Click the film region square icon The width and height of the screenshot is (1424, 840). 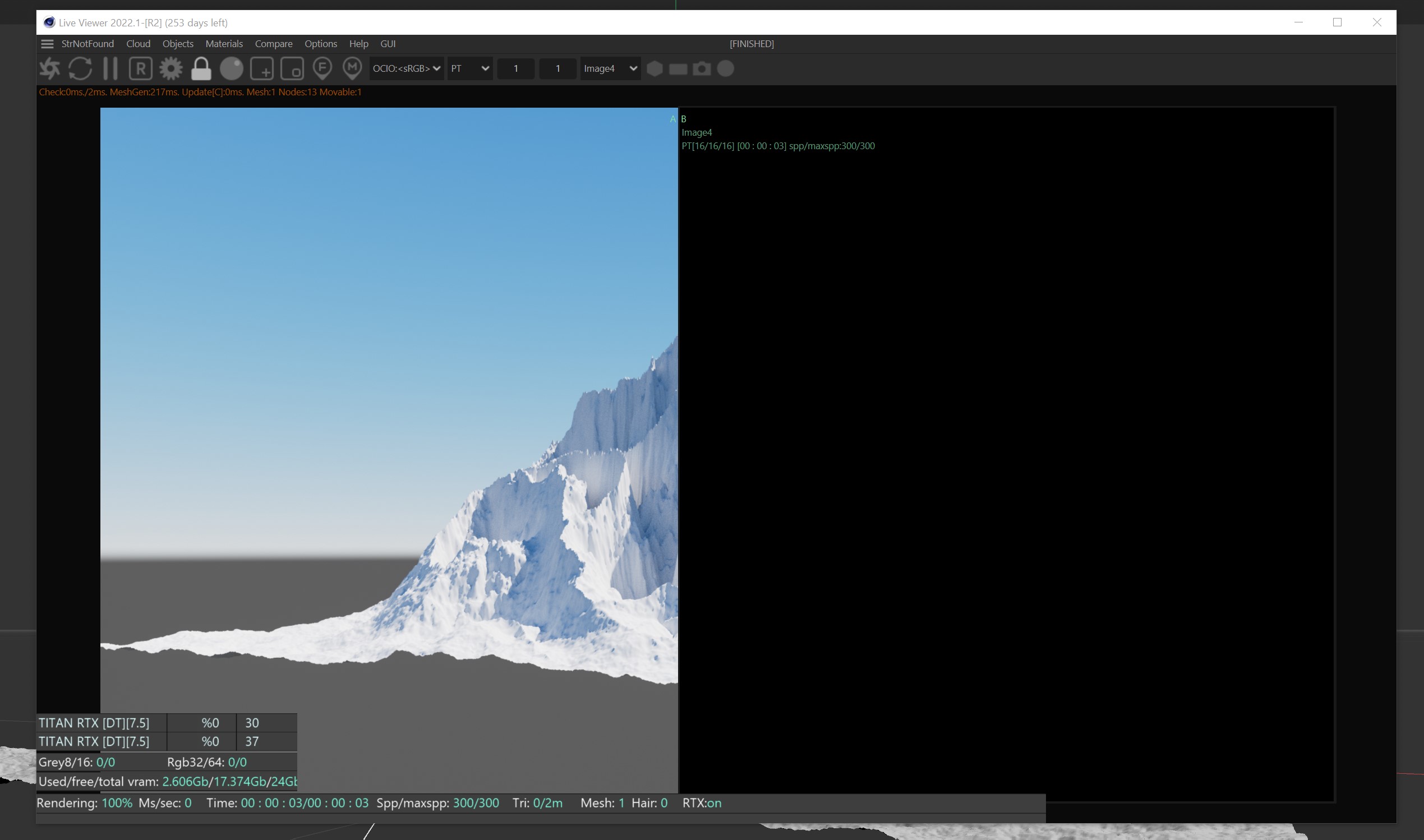tap(292, 68)
